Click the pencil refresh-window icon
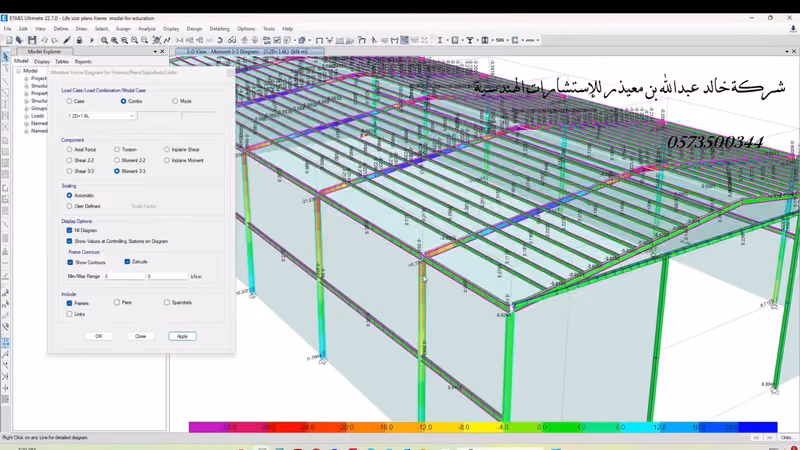The image size is (800, 450). 67,40
